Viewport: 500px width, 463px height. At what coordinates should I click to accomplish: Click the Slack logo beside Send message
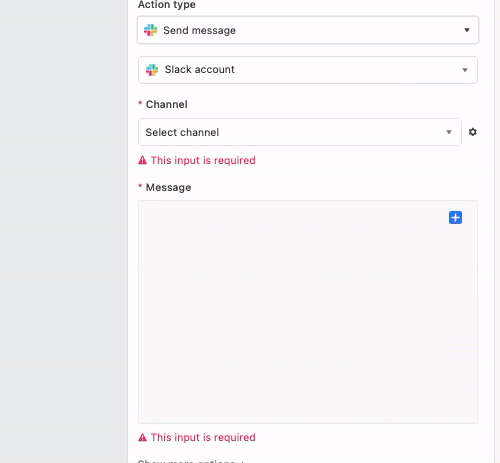(x=151, y=30)
